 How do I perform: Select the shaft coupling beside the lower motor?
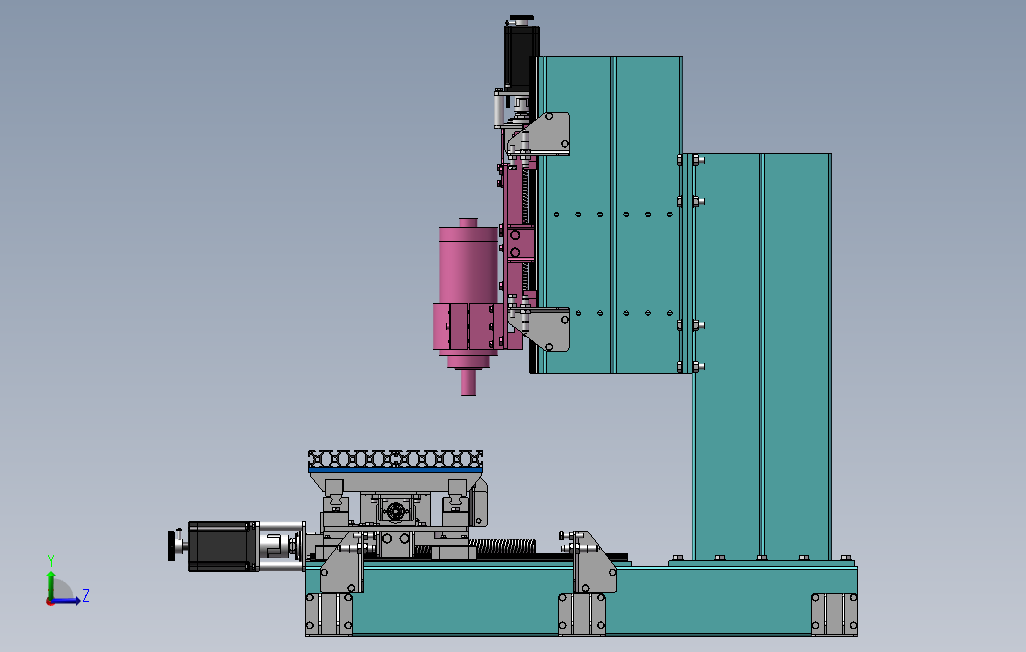[275, 545]
